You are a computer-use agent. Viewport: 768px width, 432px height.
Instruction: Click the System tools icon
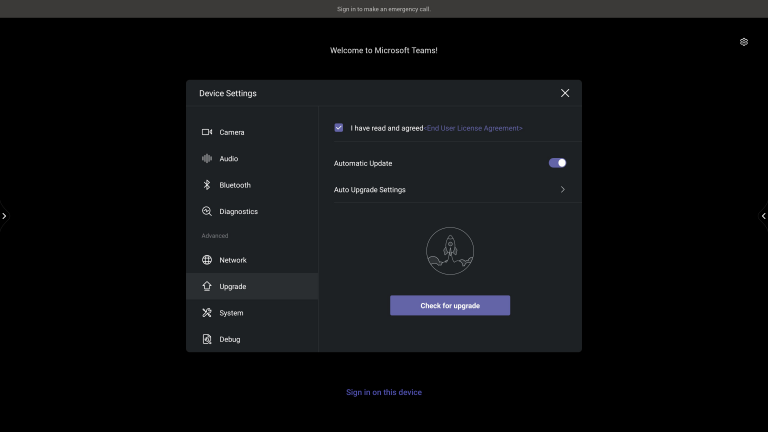tap(207, 312)
